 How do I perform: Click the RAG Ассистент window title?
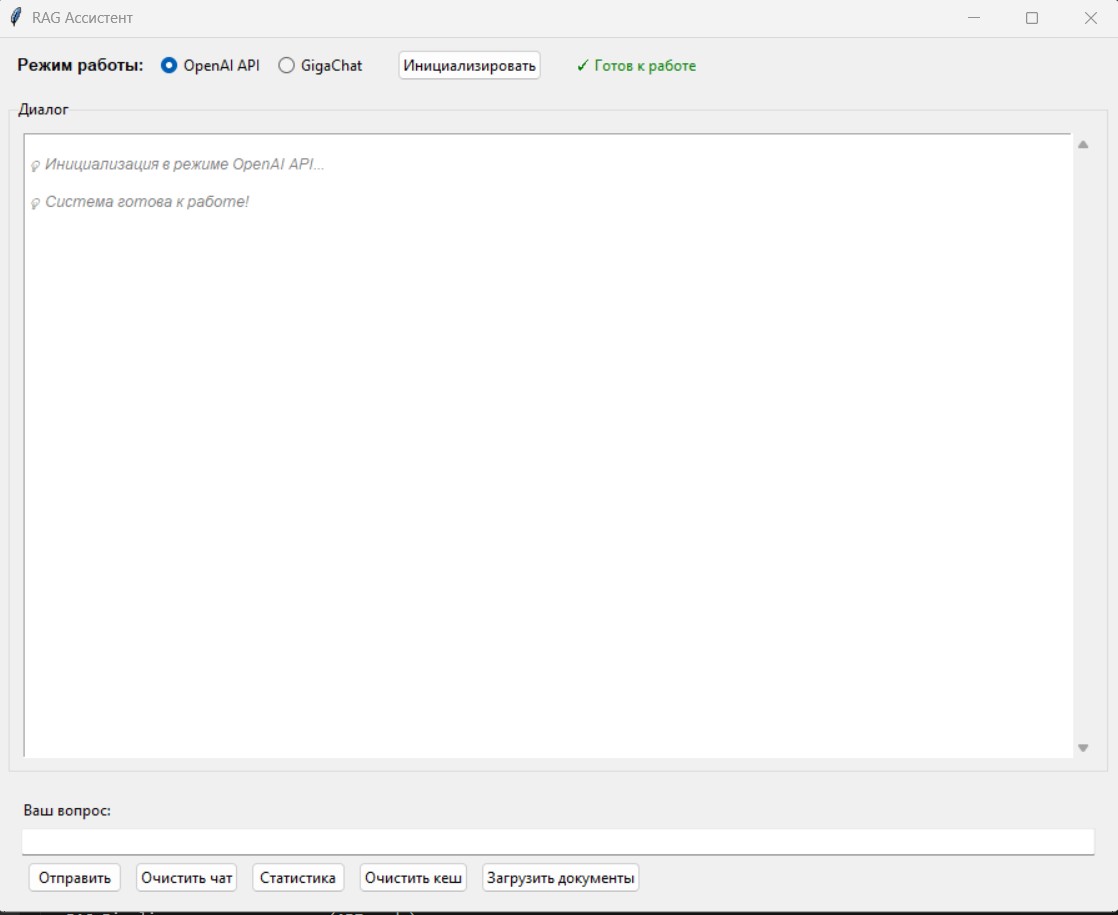coord(82,18)
